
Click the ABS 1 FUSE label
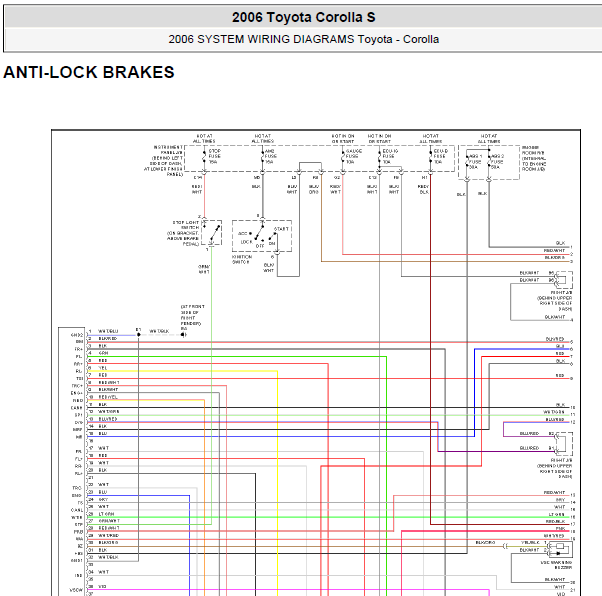(475, 162)
